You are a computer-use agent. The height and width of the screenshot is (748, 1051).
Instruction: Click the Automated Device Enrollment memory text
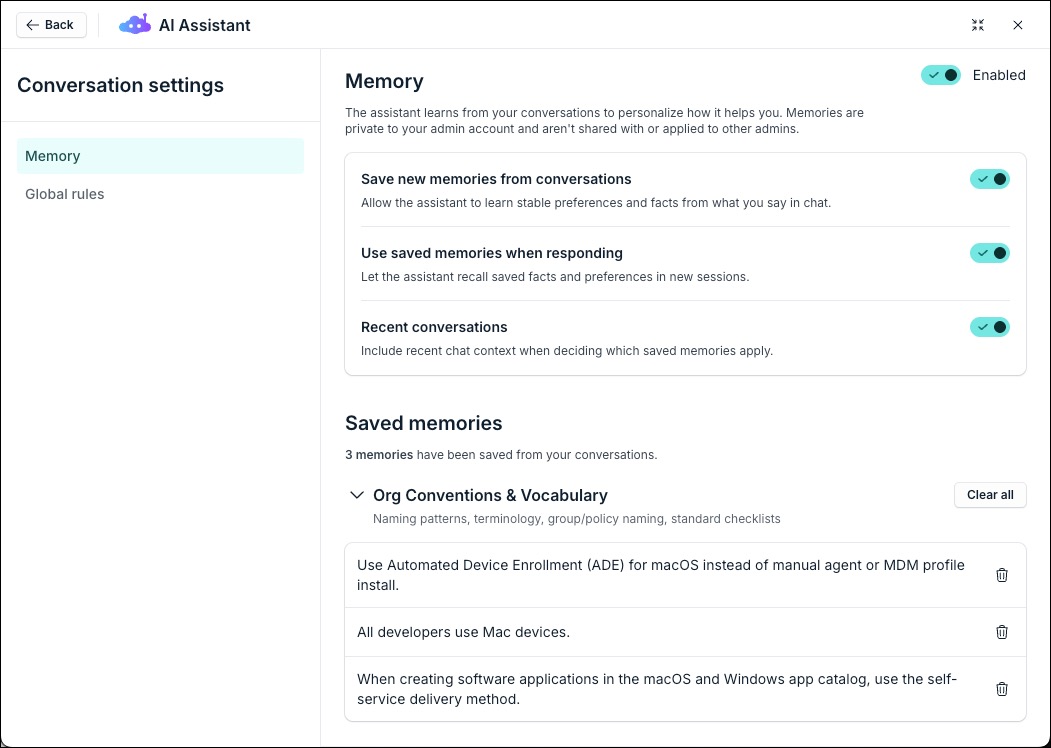(661, 575)
